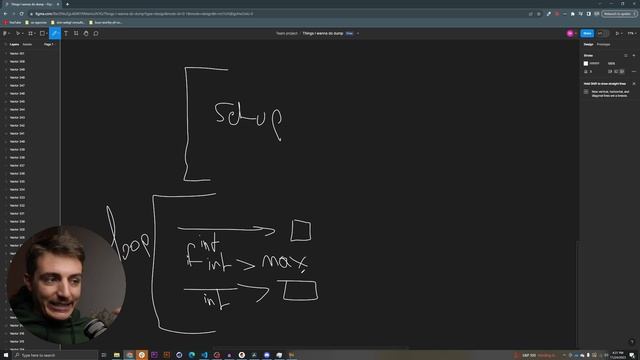Open the Figma main menu icon

pyautogui.click(x=5, y=33)
